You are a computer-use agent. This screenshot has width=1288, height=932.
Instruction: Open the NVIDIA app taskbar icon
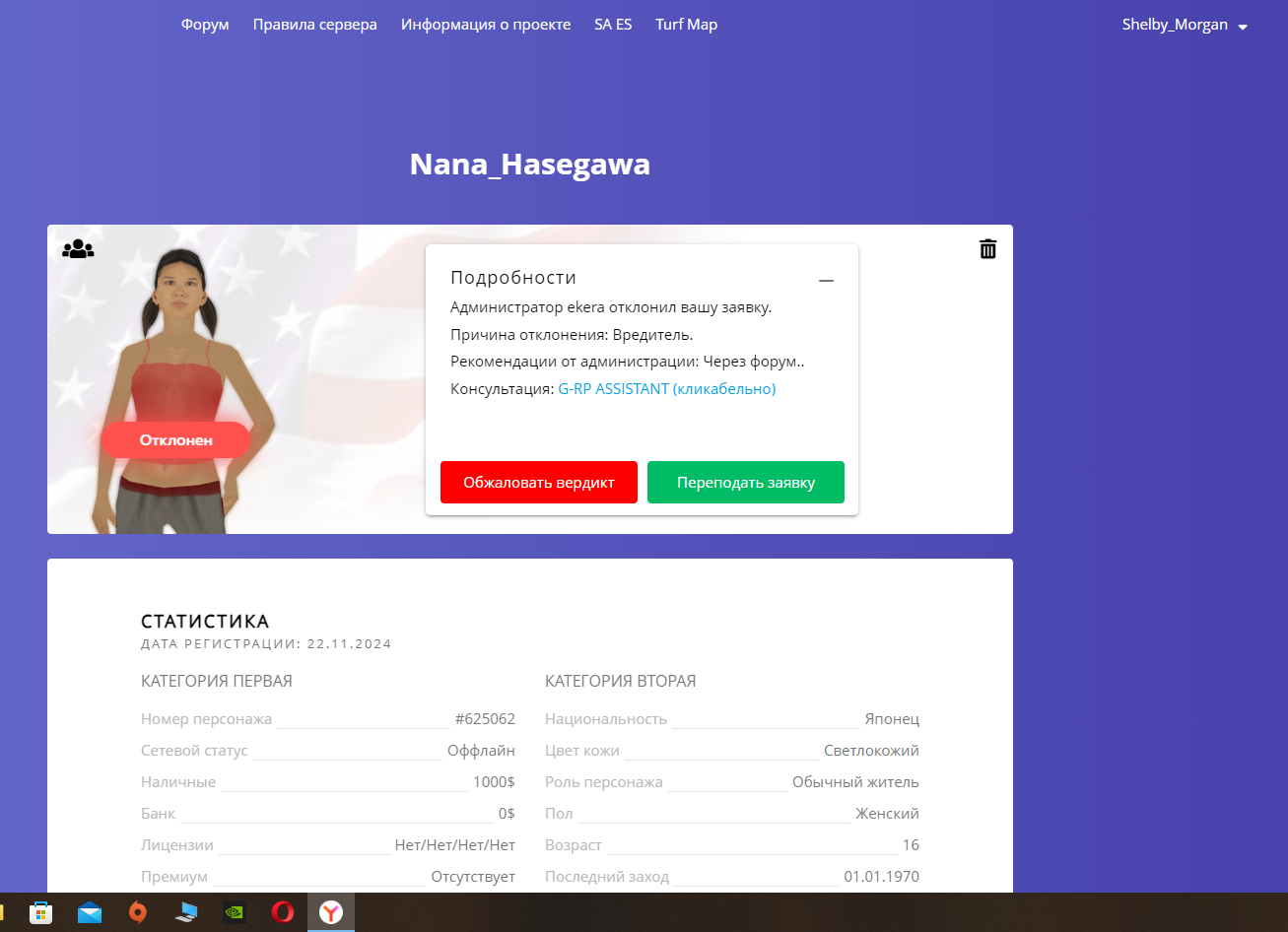tap(235, 912)
